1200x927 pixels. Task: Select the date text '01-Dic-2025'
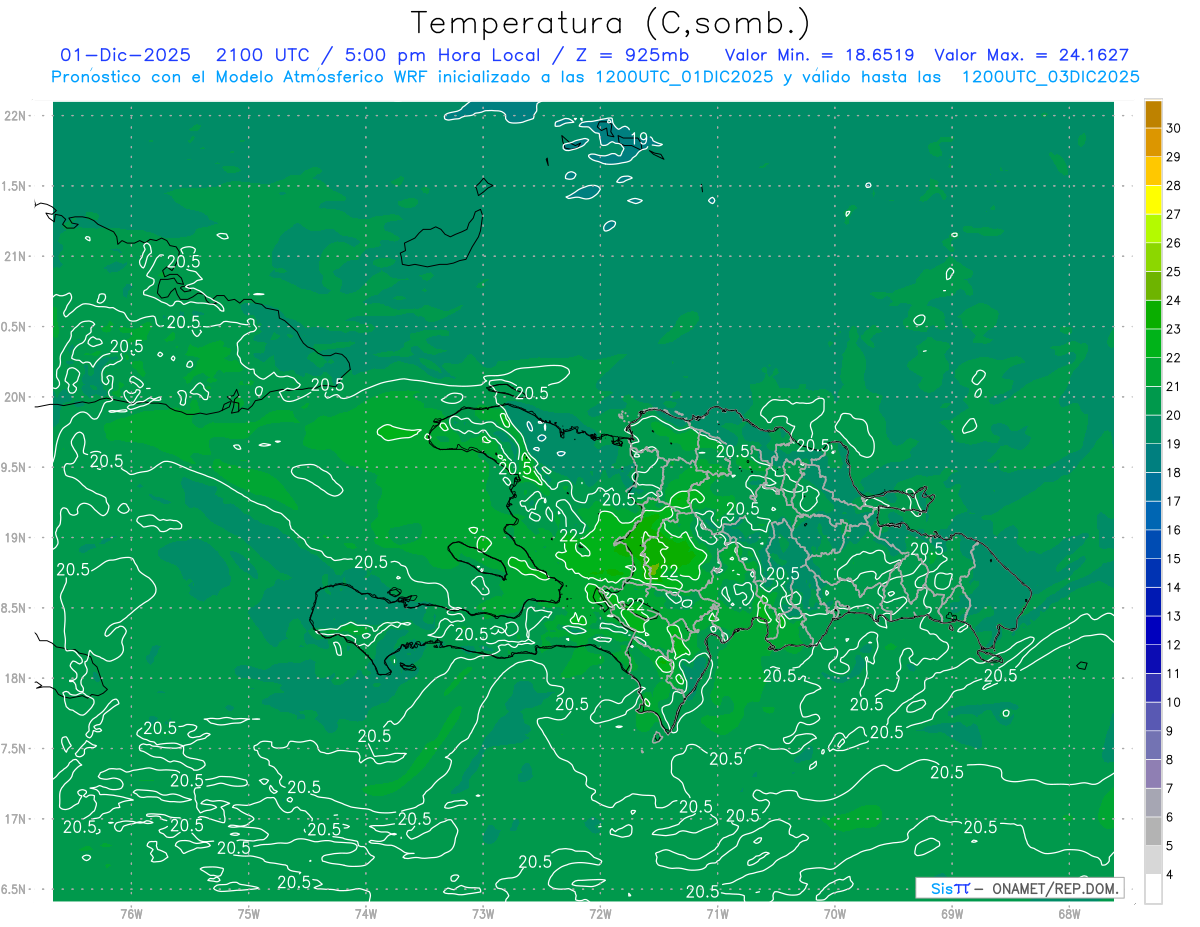click(127, 55)
